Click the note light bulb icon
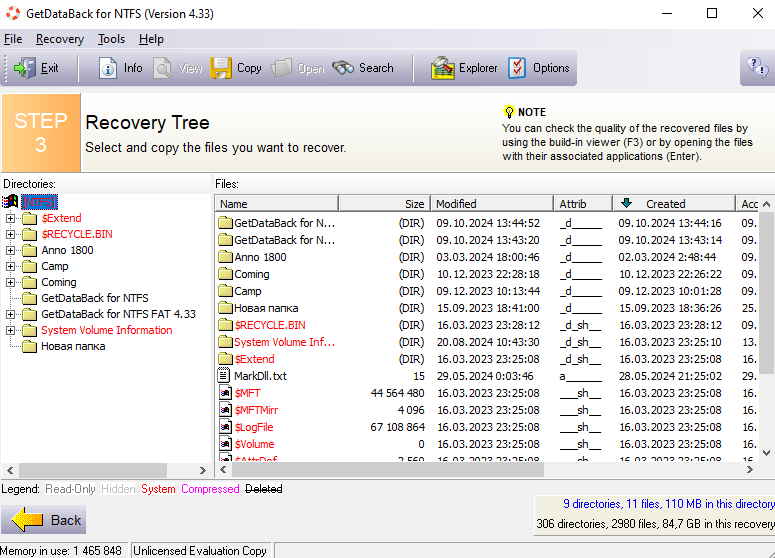This screenshot has height=558, width=775. click(x=509, y=112)
